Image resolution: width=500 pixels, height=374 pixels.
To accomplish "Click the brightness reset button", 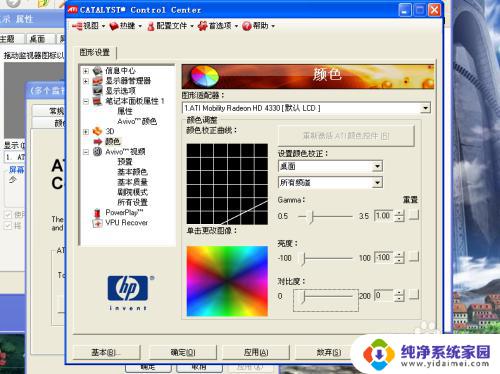I will 414,257.
